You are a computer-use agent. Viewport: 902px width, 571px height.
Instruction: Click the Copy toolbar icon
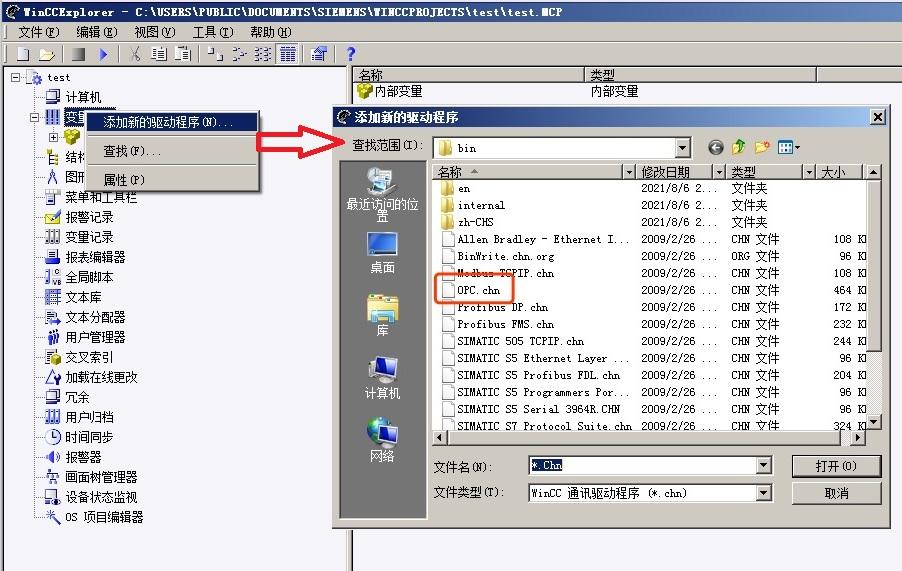159,54
